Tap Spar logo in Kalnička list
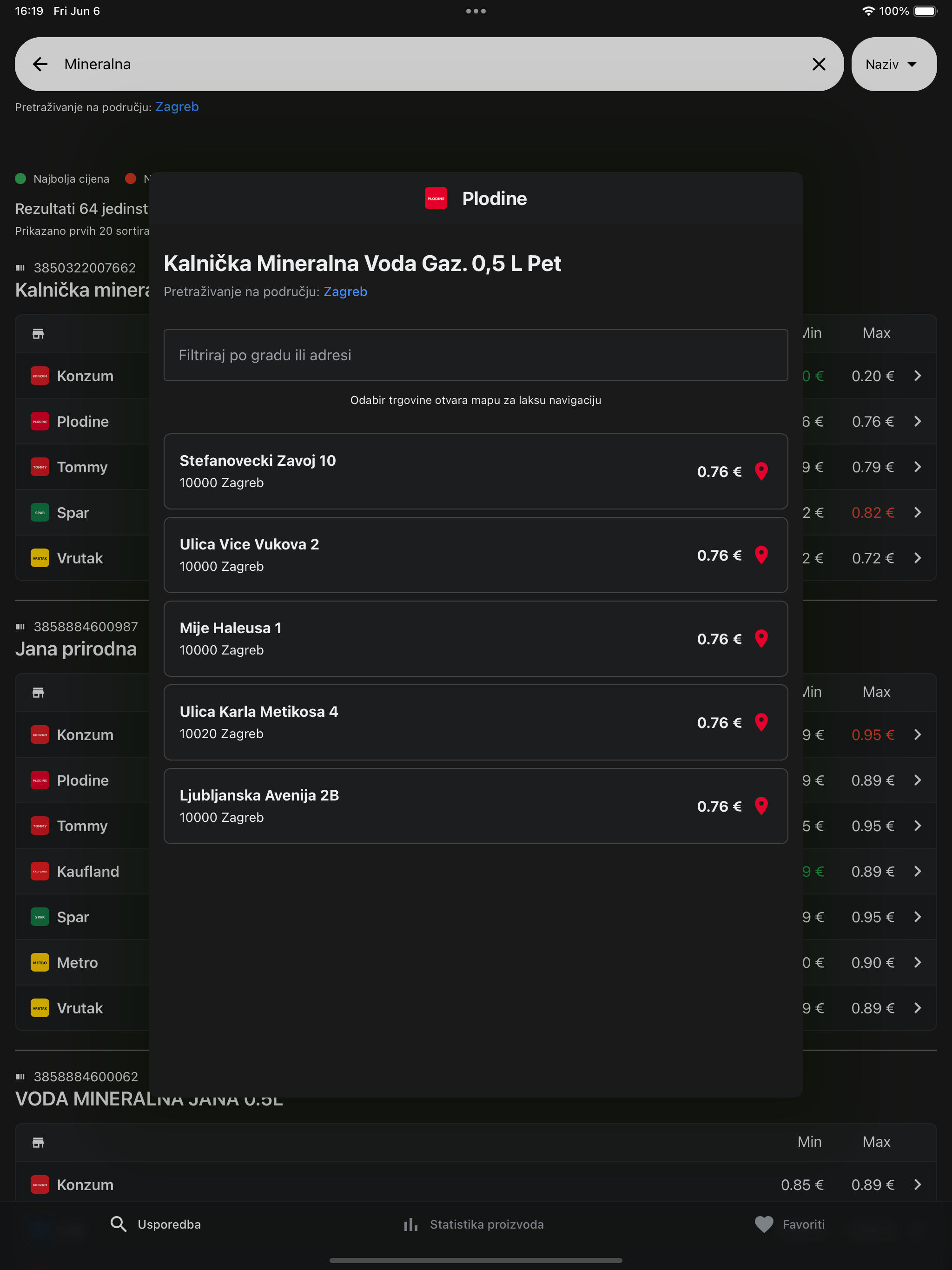This screenshot has width=952, height=1270. coord(40,512)
